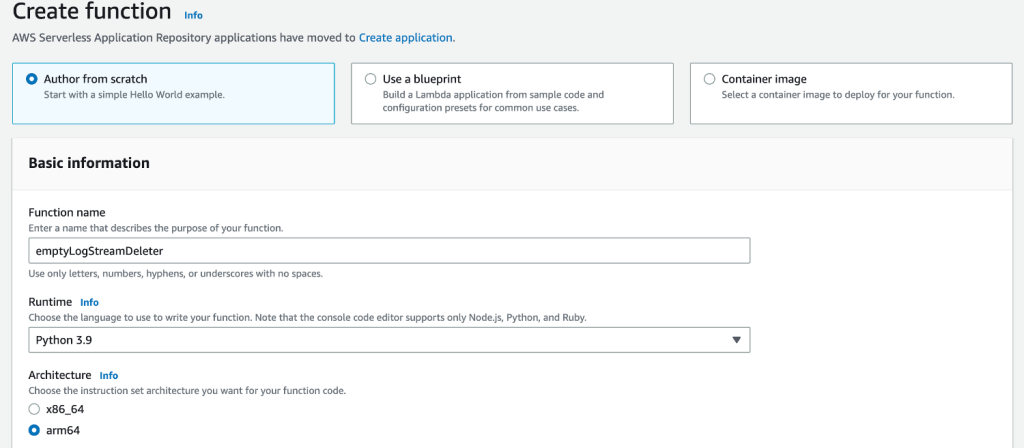The height and width of the screenshot is (448, 1024).
Task: Open the Python 3.9 runtime dropdown
Action: pyautogui.click(x=389, y=340)
